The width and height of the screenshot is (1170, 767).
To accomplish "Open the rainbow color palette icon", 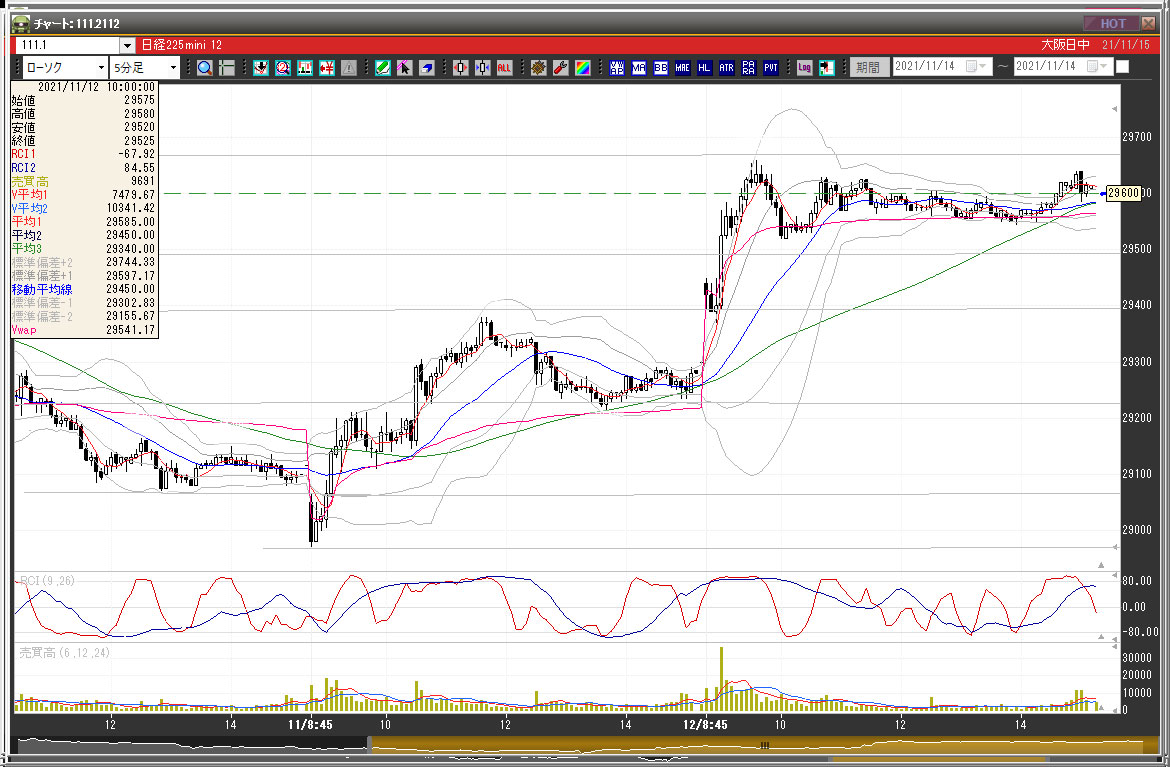I will click(582, 67).
